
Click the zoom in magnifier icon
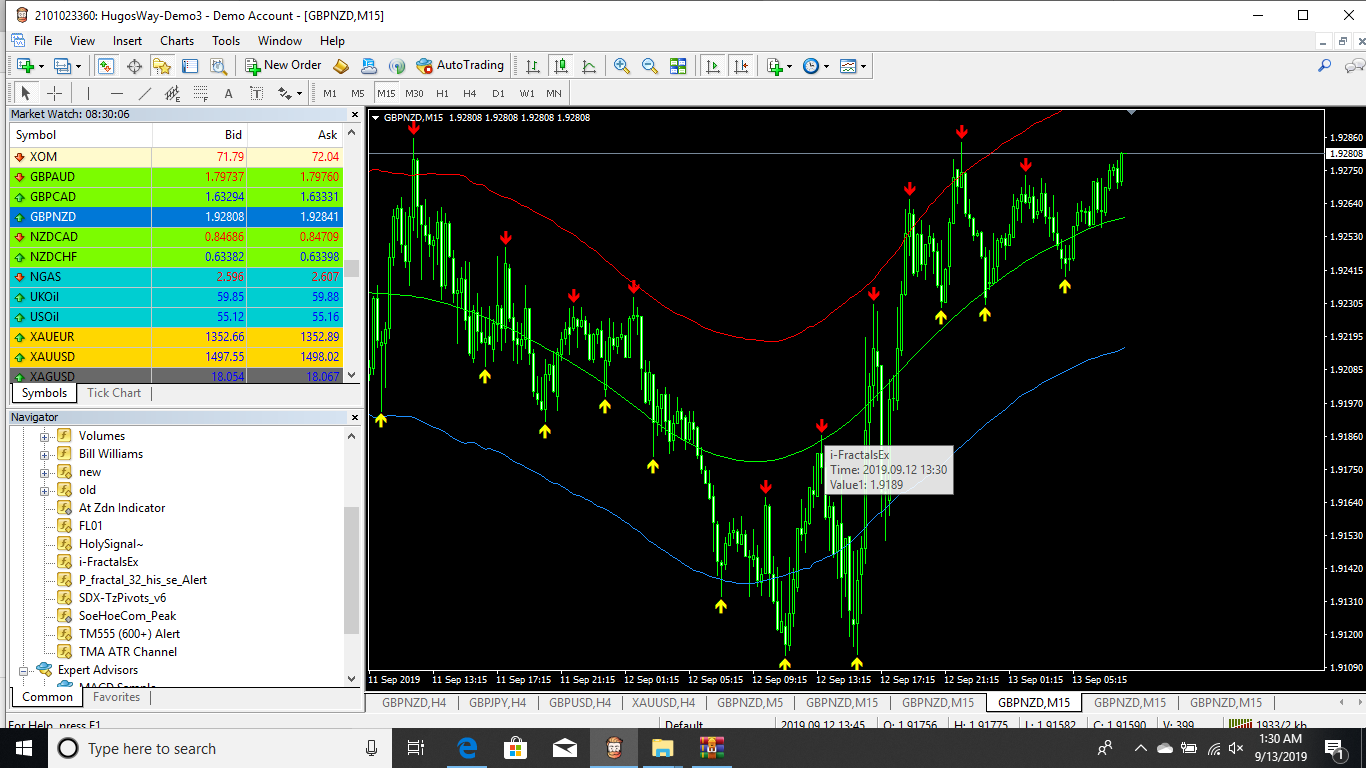coord(622,66)
